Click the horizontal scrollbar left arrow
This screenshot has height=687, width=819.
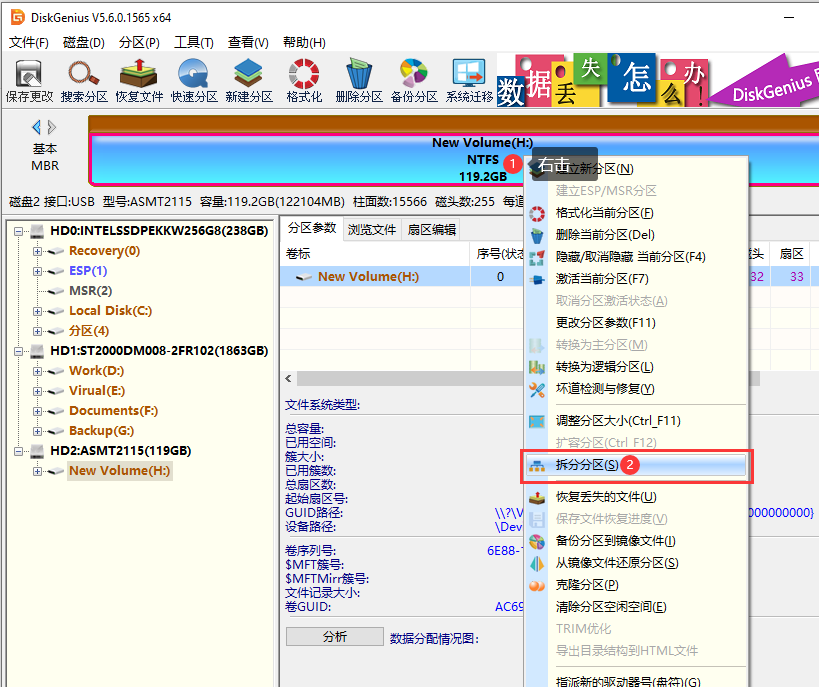pyautogui.click(x=288, y=379)
